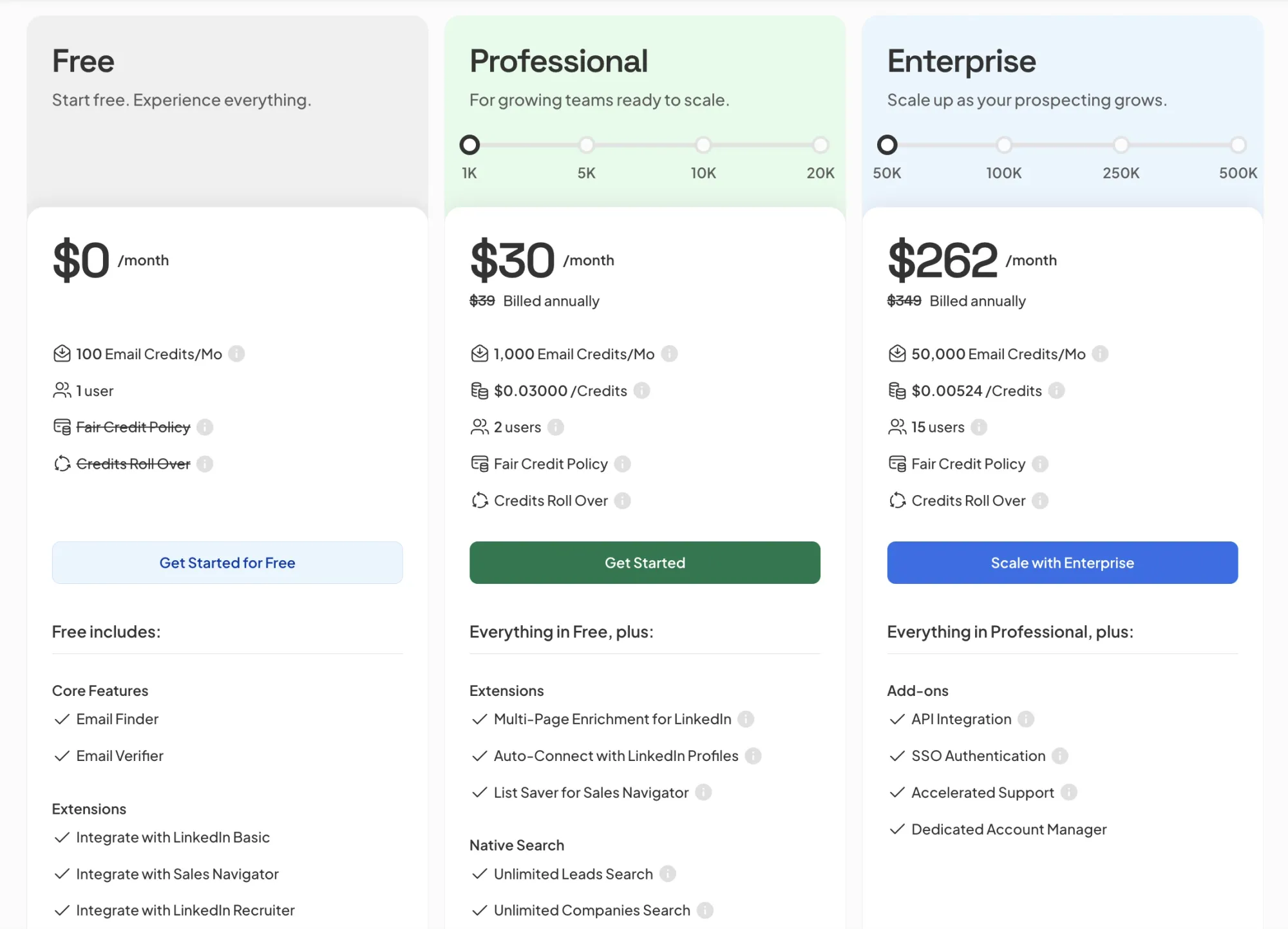
Task: Choose the 10K credits option for Professional
Action: pyautogui.click(x=703, y=145)
